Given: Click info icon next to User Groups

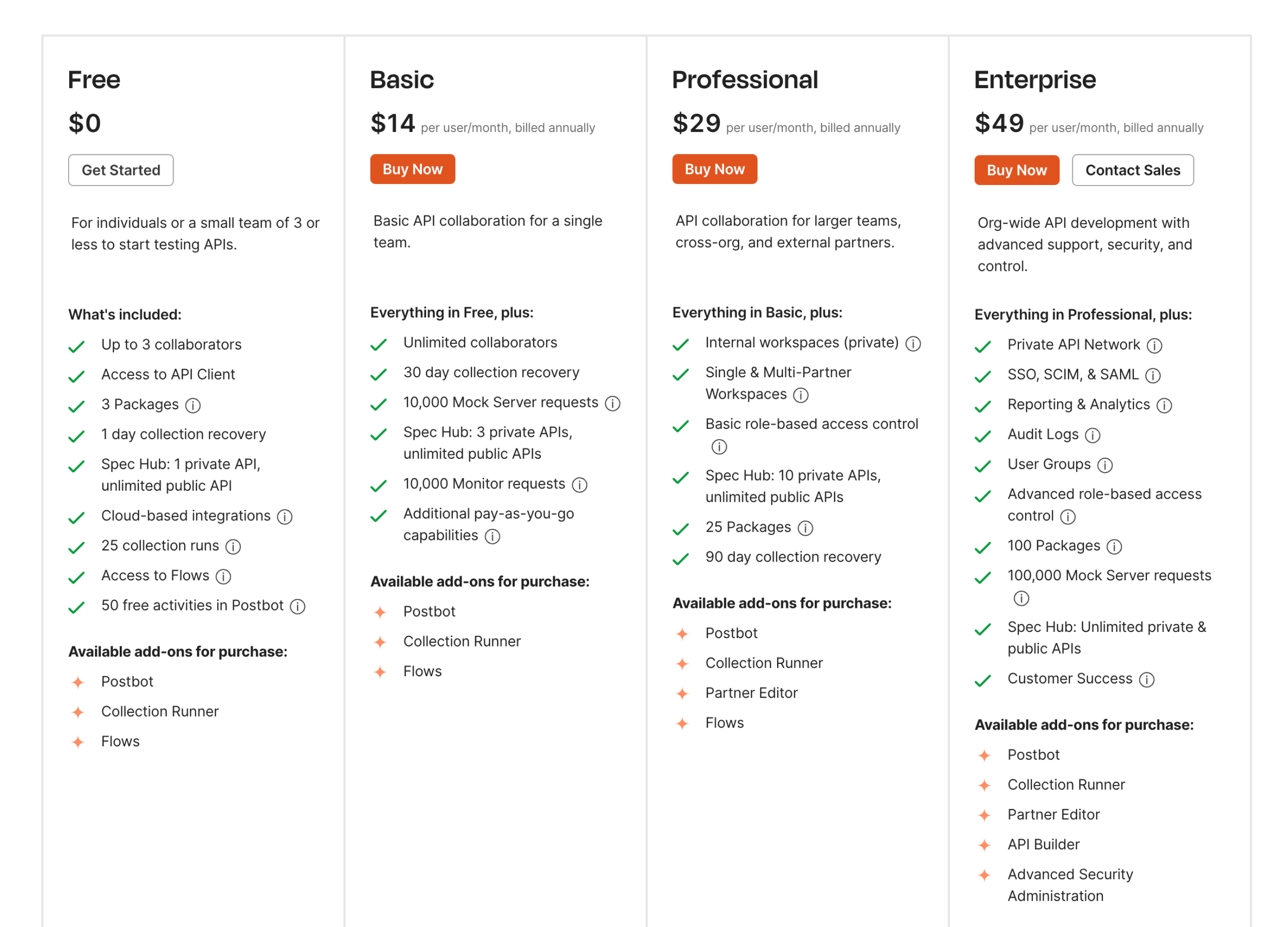Looking at the screenshot, I should pyautogui.click(x=1104, y=465).
